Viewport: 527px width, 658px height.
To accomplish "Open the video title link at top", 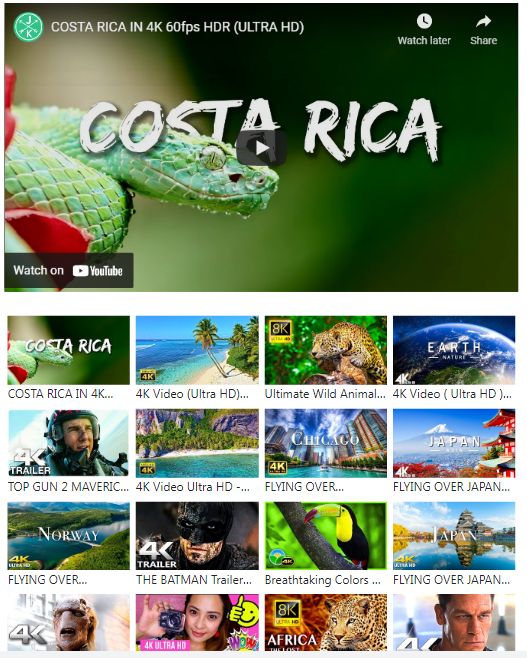I will pyautogui.click(x=177, y=27).
